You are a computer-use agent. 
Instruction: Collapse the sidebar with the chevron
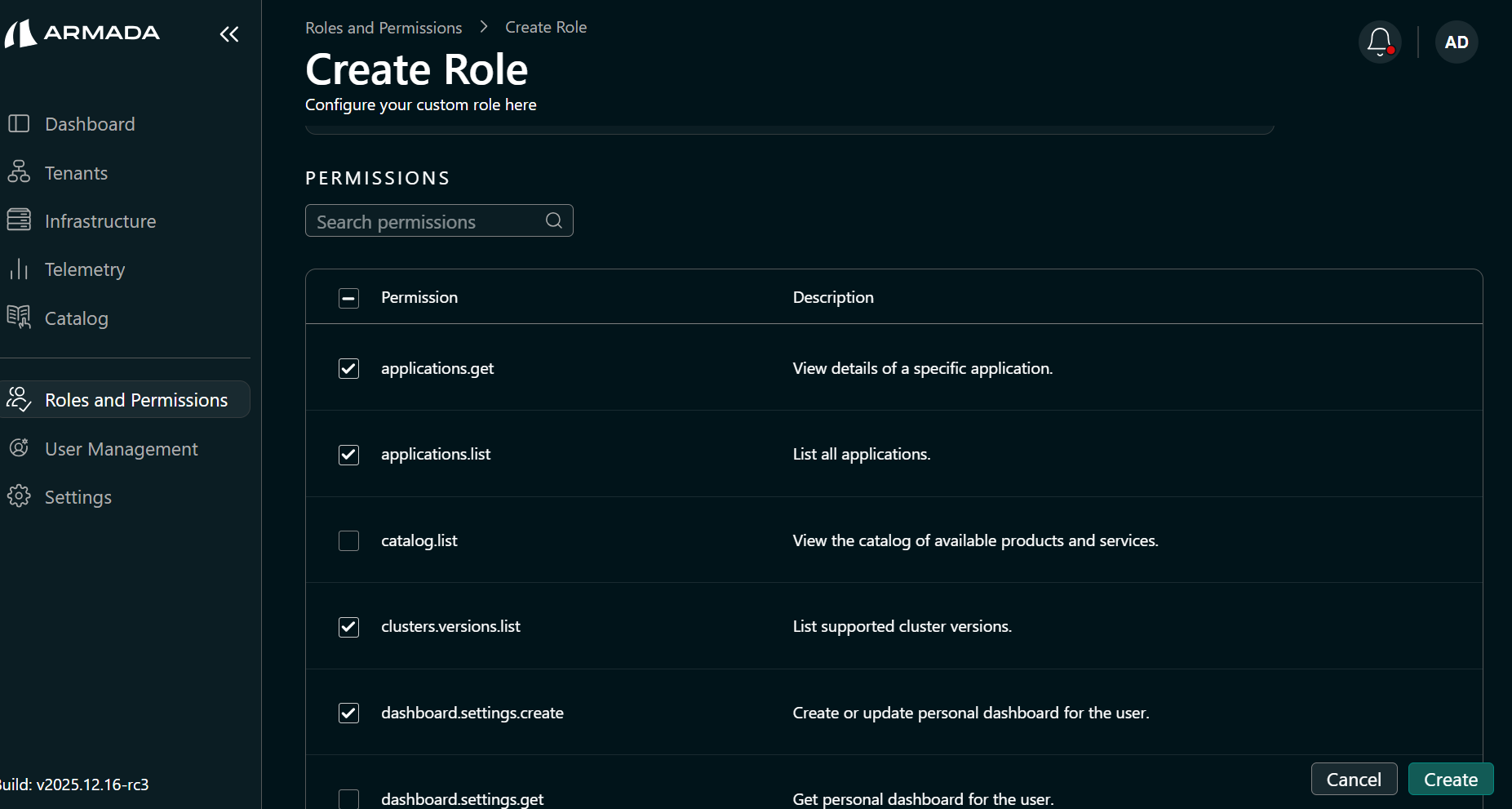tap(228, 34)
